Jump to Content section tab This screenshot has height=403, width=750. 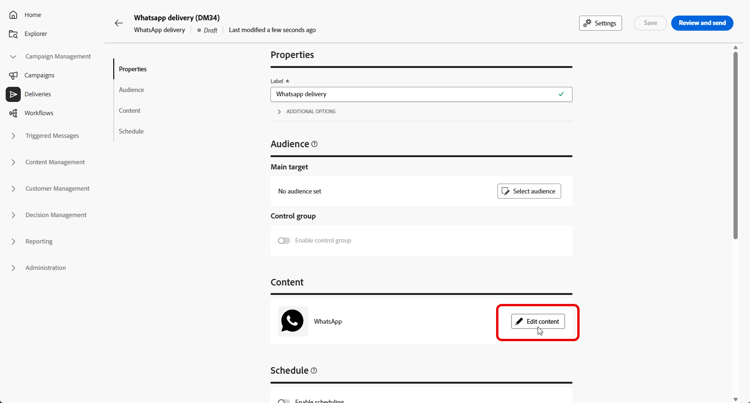(x=130, y=110)
